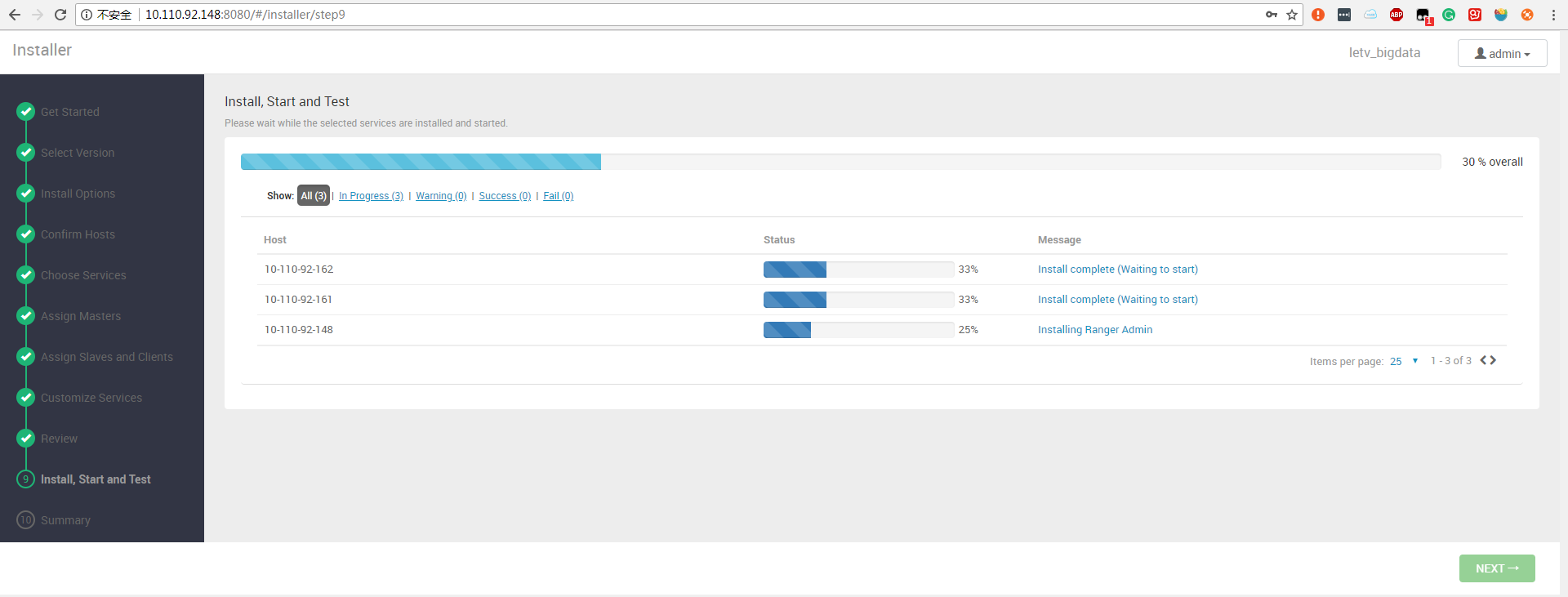Click host name 10-110-92-161
Image resolution: width=1568 pixels, height=597 pixels.
tap(298, 299)
